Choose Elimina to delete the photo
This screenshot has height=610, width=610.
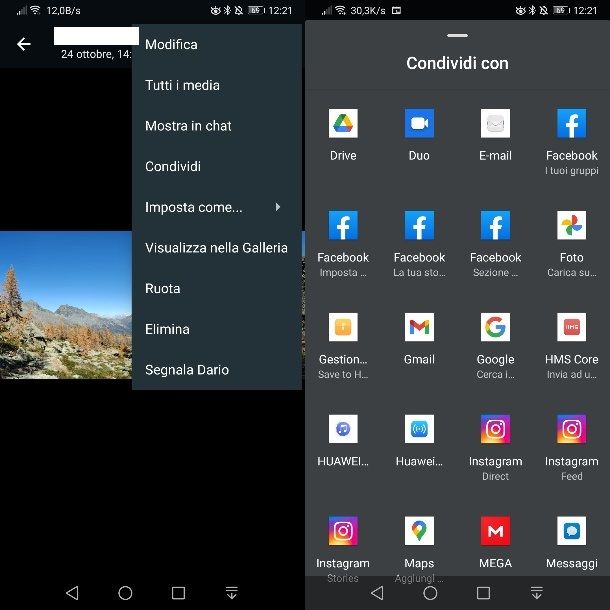pos(217,329)
